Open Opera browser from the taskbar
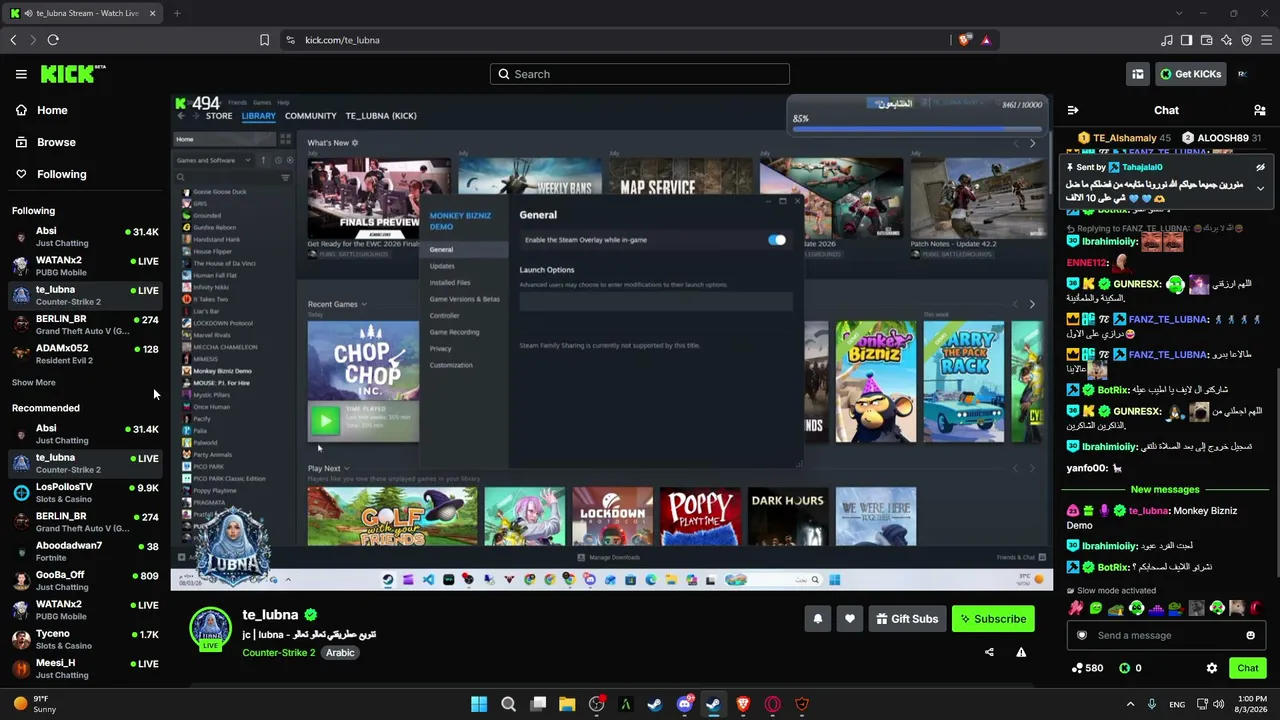Screen dimensions: 1280x720 (772, 704)
